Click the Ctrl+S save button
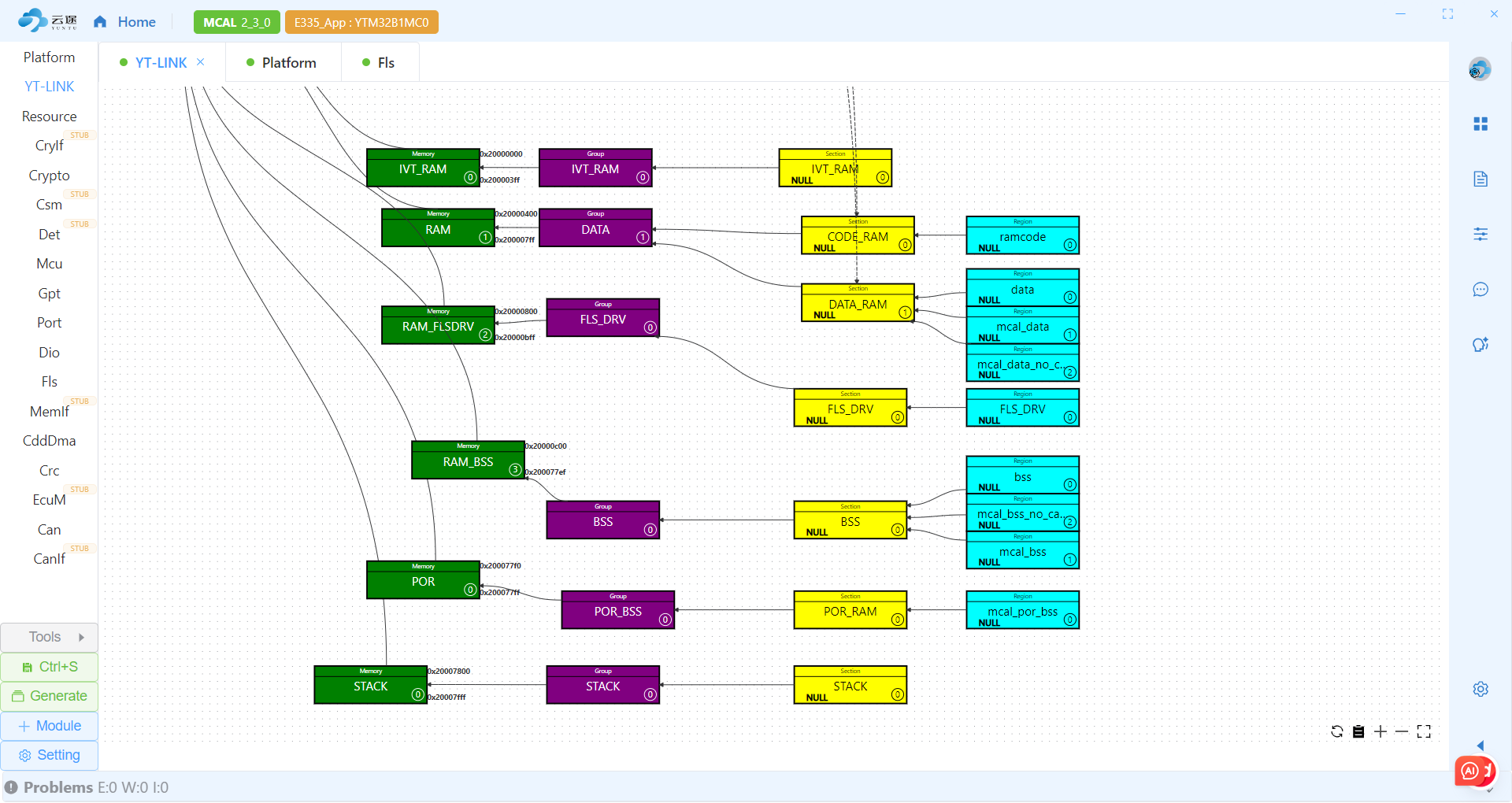 pyautogui.click(x=50, y=667)
